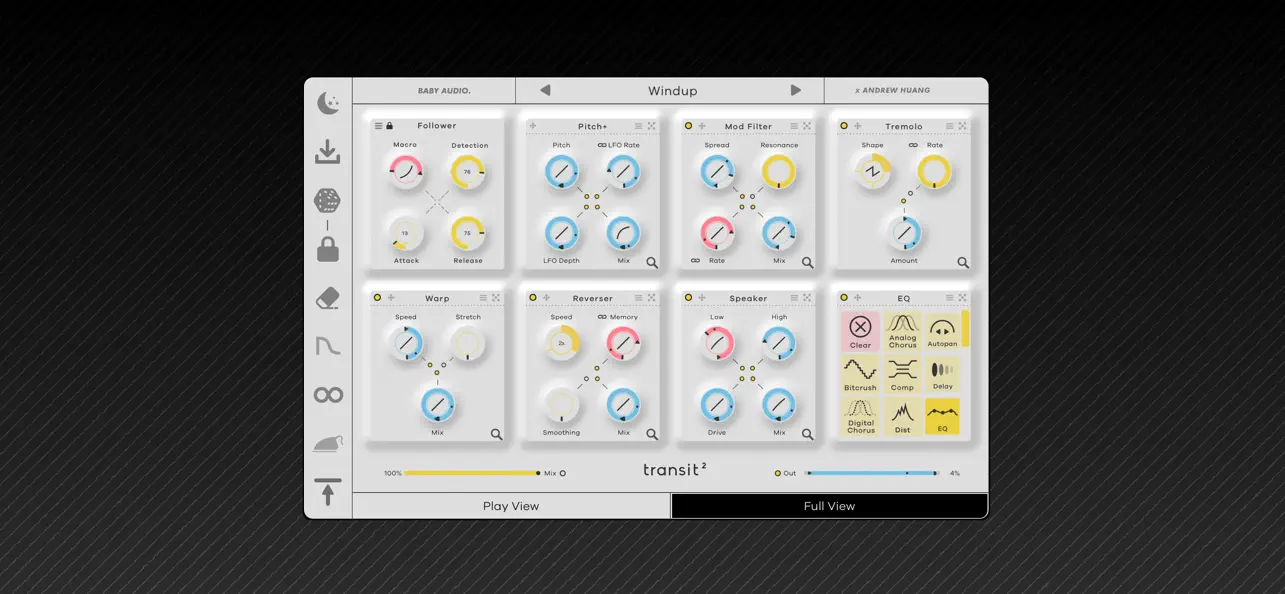This screenshot has height=594, width=1285.
Task: Click the Pitch knob in the Pitch+ module
Action: [561, 171]
